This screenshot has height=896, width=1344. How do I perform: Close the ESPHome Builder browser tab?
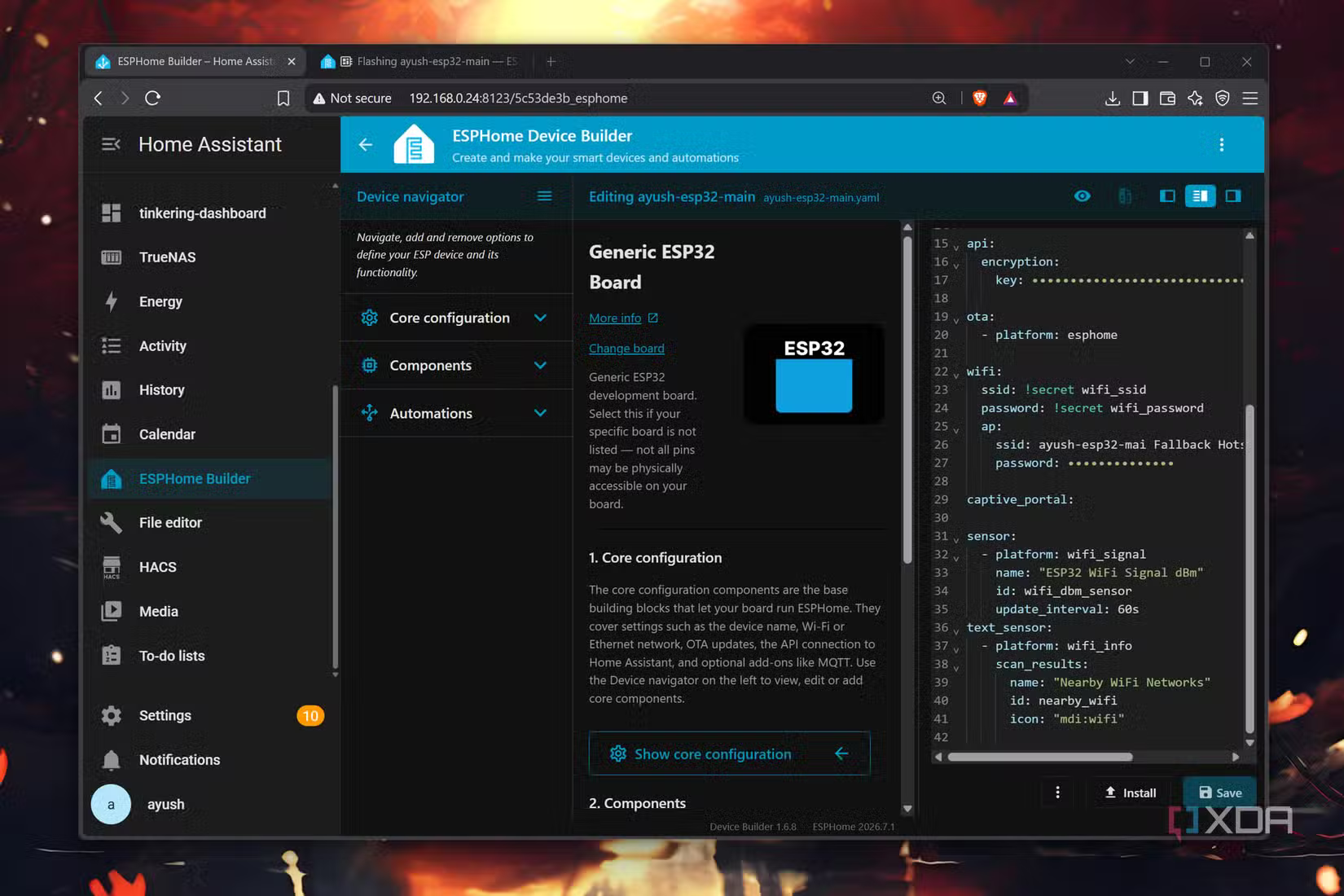[292, 62]
